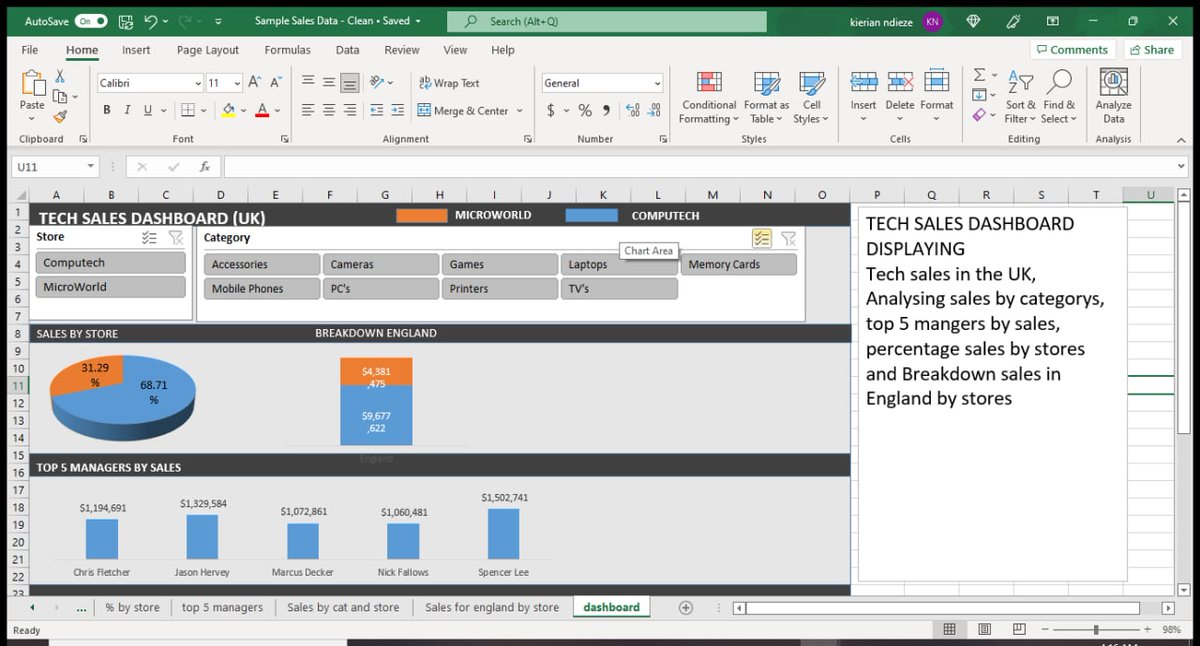Open Cell Styles gallery

coord(811,97)
